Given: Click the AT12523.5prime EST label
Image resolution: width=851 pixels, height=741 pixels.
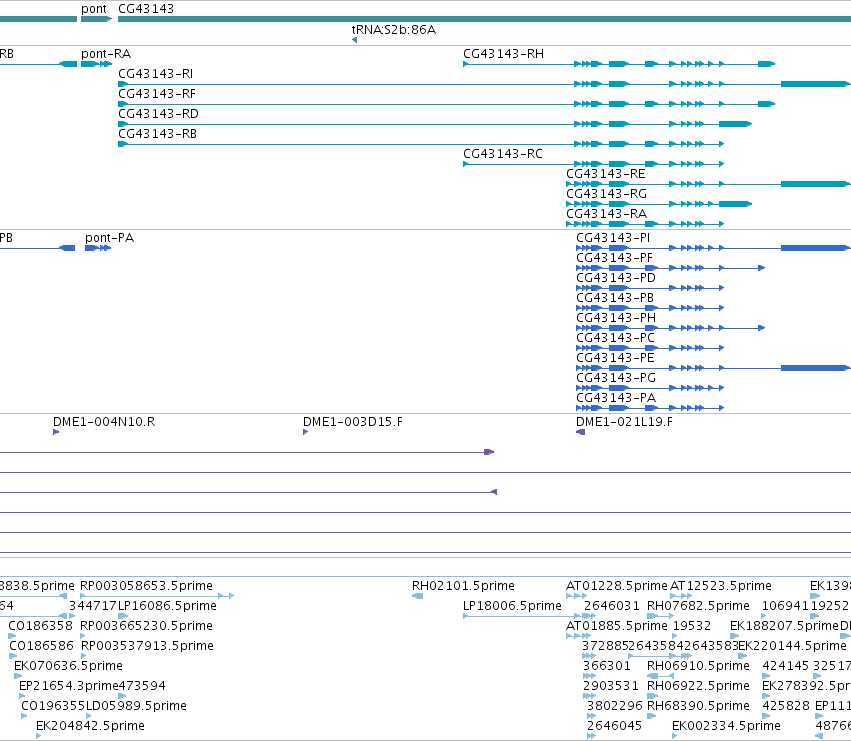Looking at the screenshot, I should tap(721, 586).
